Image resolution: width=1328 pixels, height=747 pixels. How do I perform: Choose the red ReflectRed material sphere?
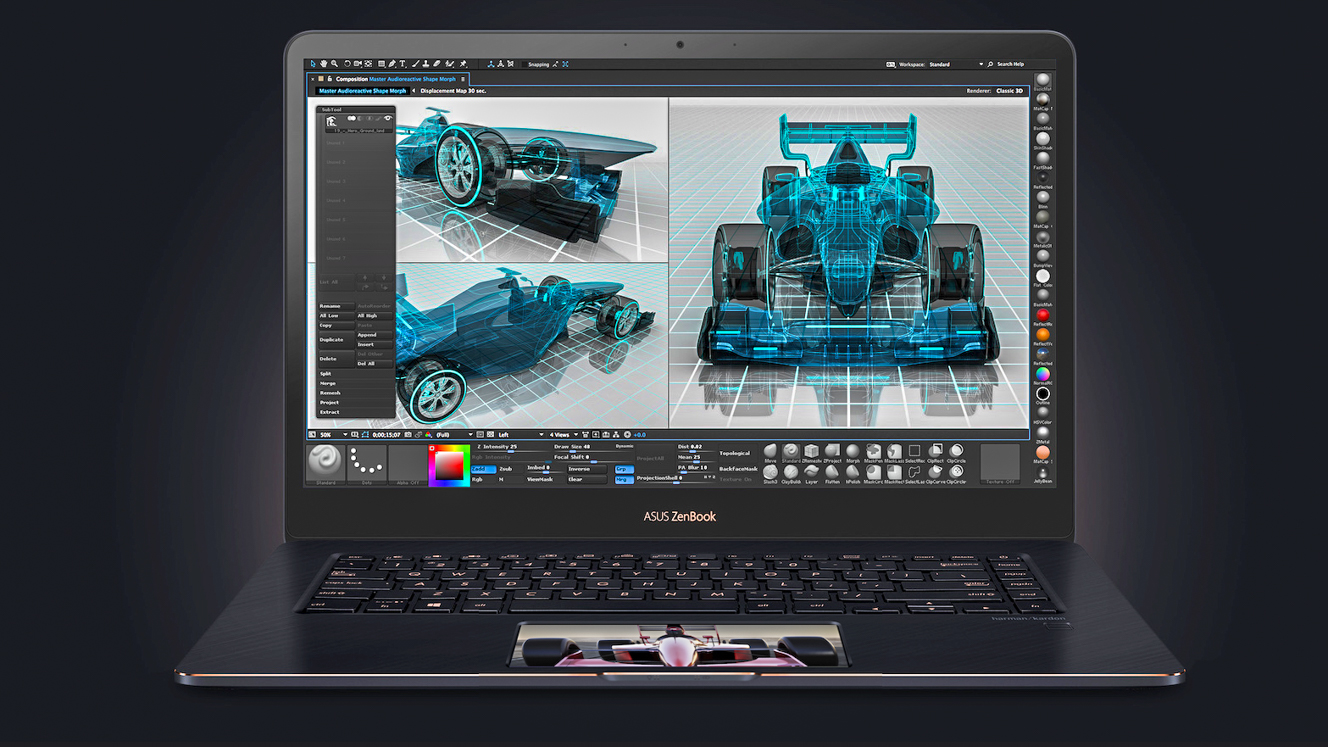1043,315
